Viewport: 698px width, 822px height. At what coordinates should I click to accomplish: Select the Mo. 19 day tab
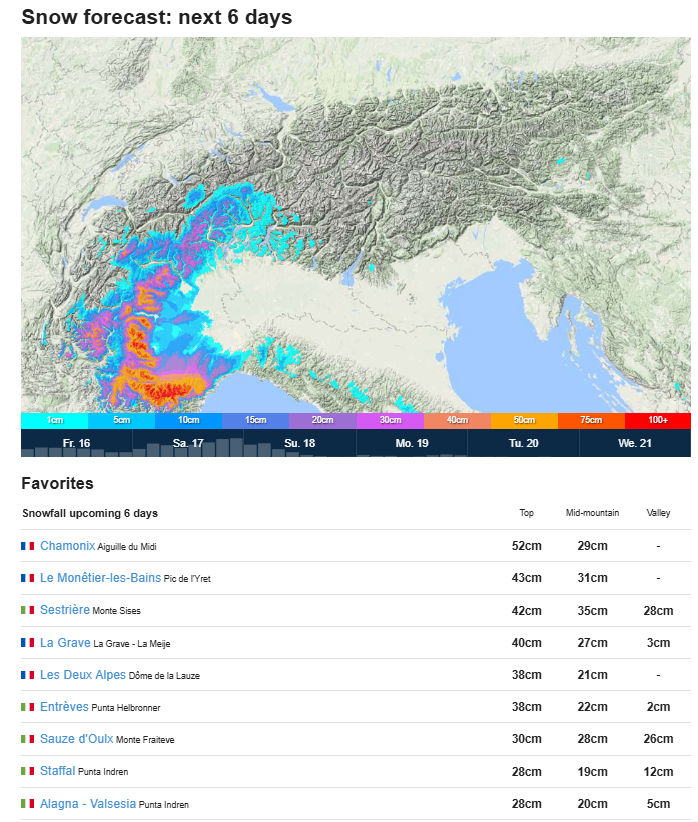pyautogui.click(x=412, y=443)
